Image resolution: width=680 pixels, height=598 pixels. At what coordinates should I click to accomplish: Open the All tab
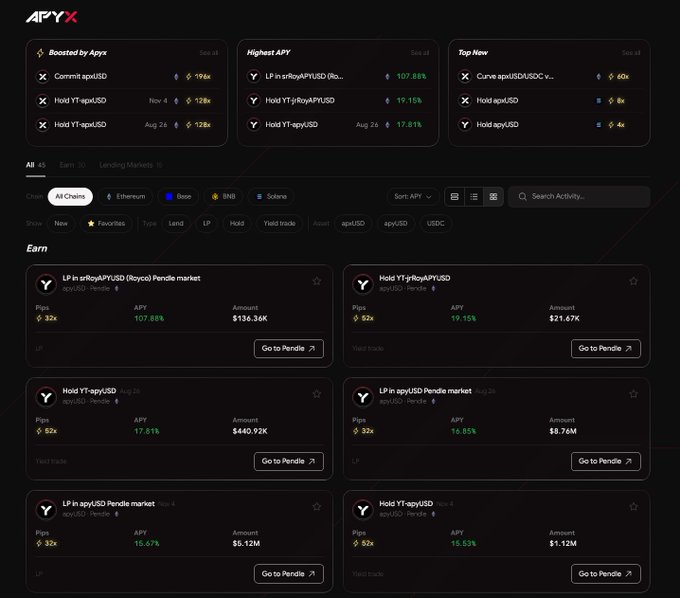(x=36, y=165)
